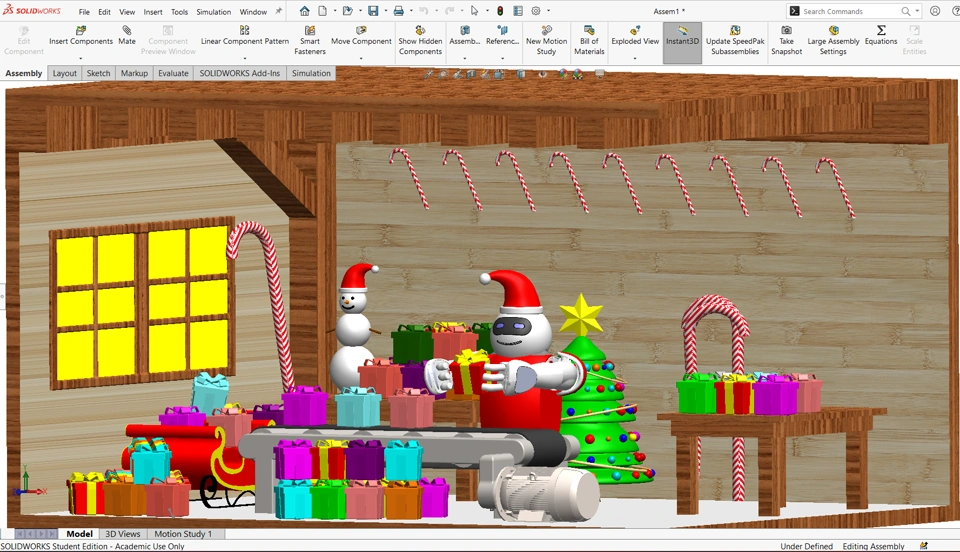Click the Search Commands field
960x552 pixels.
pyautogui.click(x=848, y=11)
